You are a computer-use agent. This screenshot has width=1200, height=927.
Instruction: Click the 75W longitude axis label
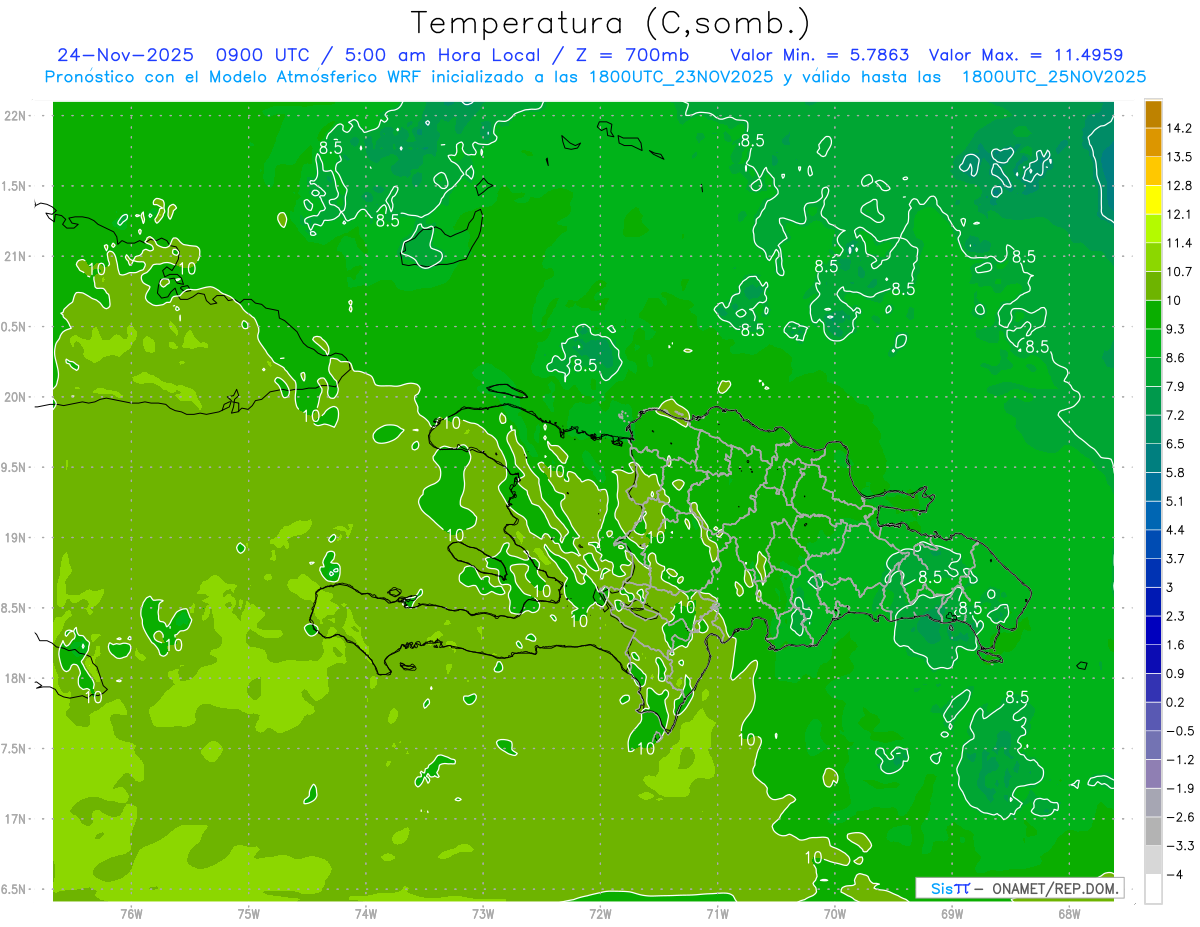(x=249, y=914)
